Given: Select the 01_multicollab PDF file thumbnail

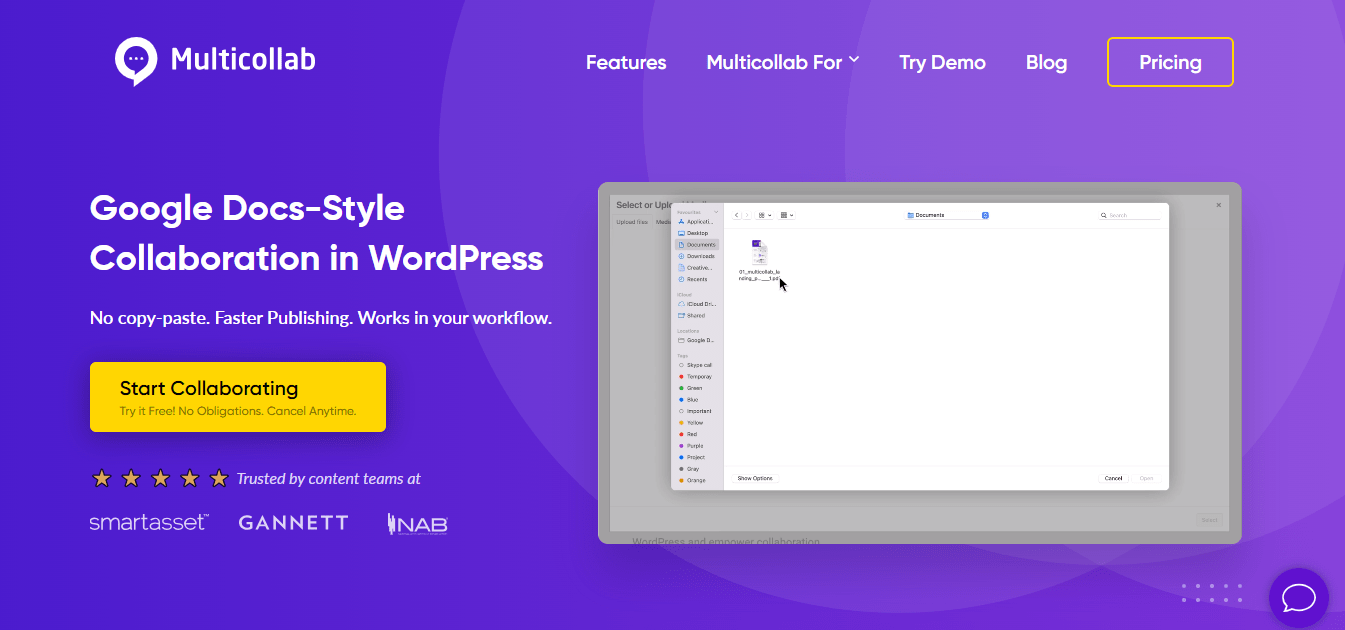Looking at the screenshot, I should click(x=759, y=252).
